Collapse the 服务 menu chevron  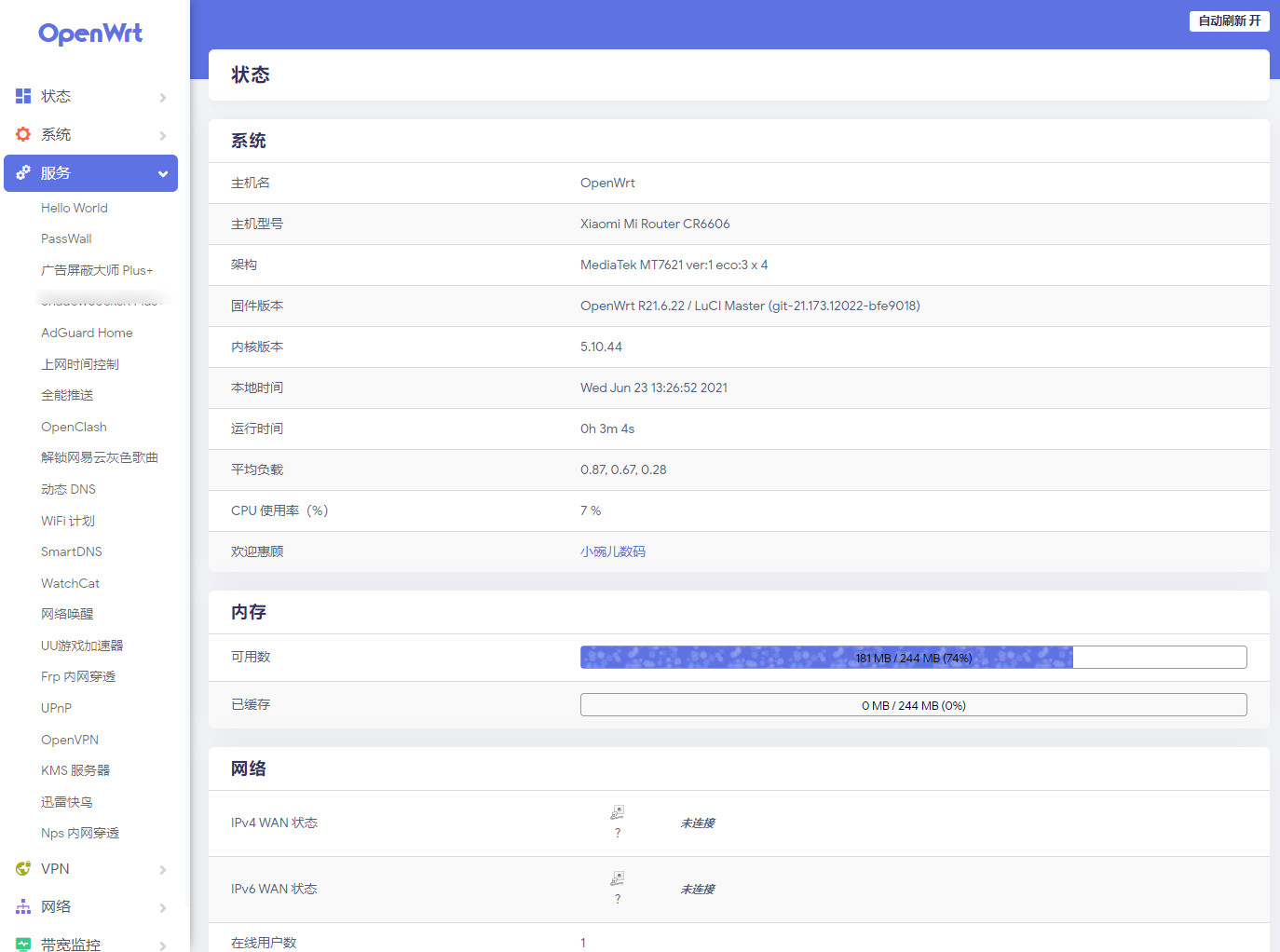(x=163, y=173)
